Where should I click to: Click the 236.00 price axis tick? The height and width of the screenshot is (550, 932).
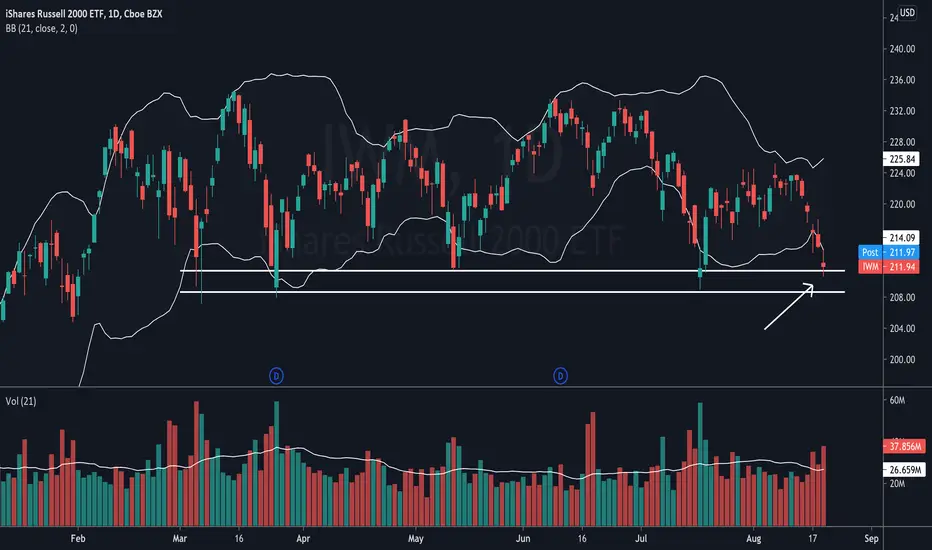[x=902, y=80]
